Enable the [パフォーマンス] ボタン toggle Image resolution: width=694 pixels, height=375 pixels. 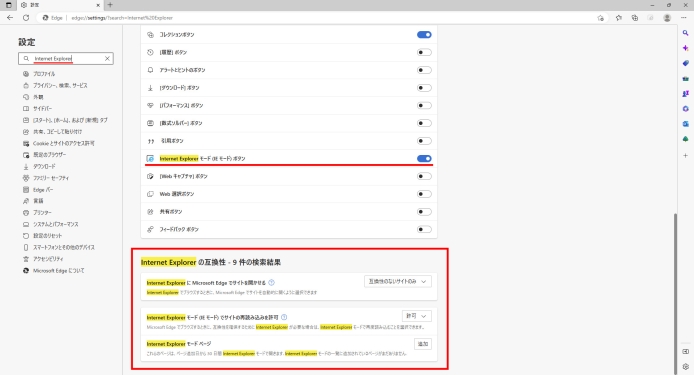424,105
